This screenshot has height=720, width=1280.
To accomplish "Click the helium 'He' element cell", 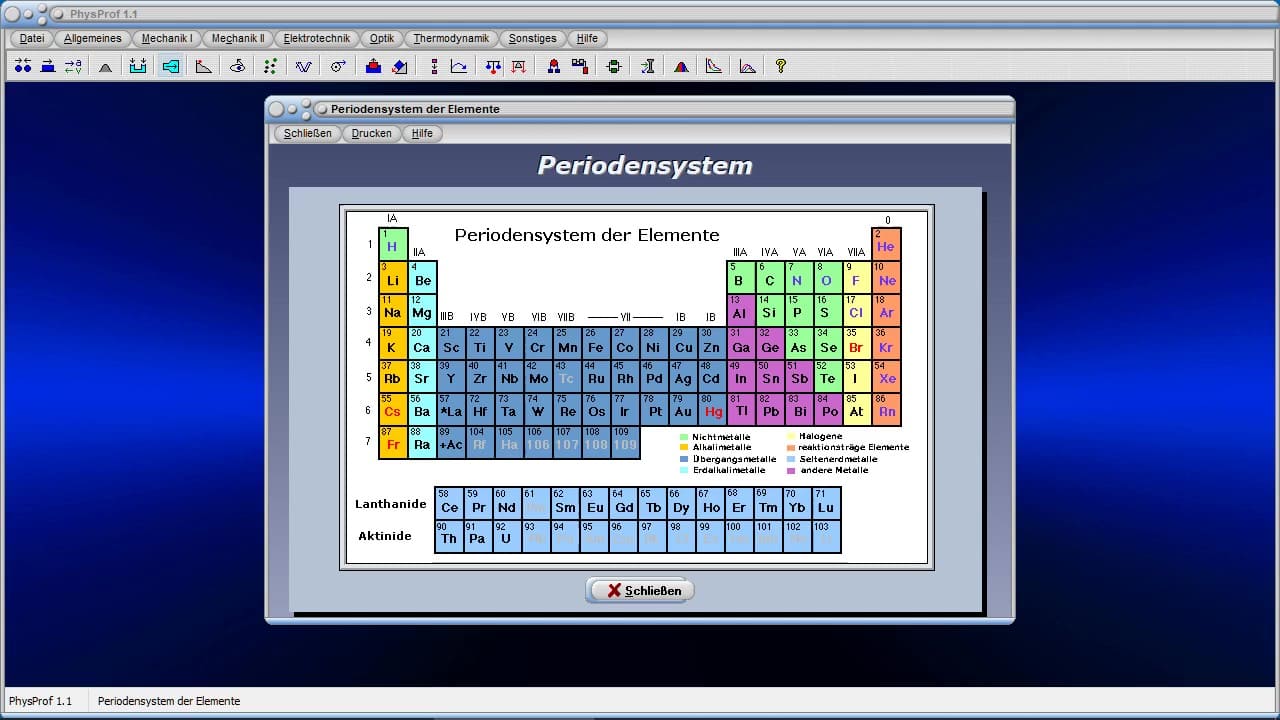I will click(x=886, y=244).
